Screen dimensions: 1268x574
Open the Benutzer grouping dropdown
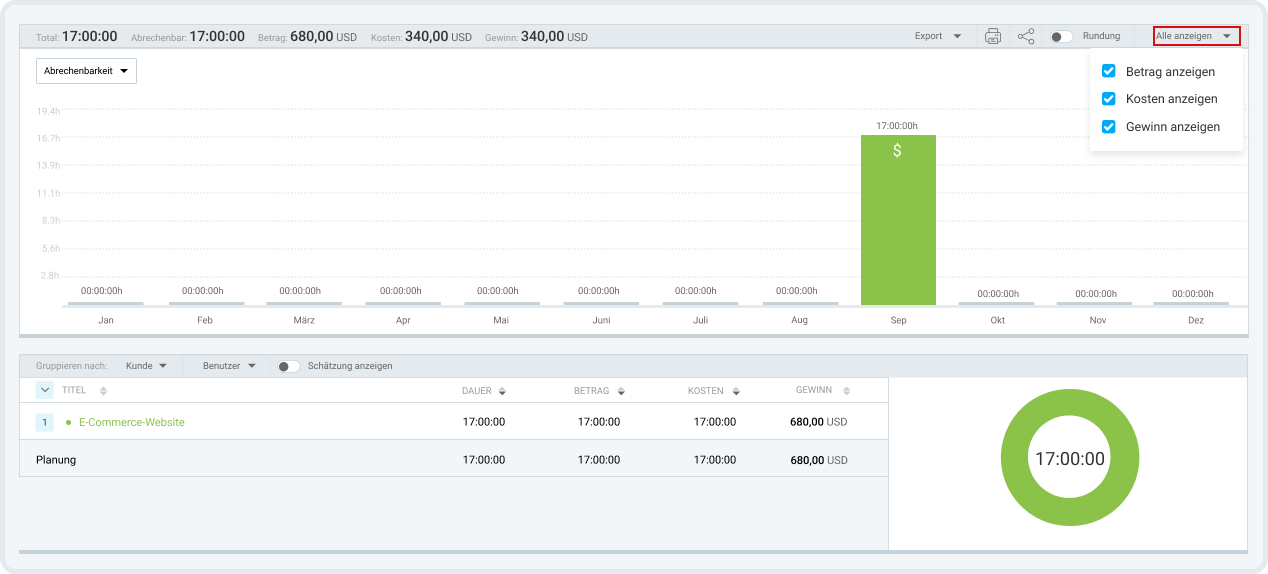229,366
